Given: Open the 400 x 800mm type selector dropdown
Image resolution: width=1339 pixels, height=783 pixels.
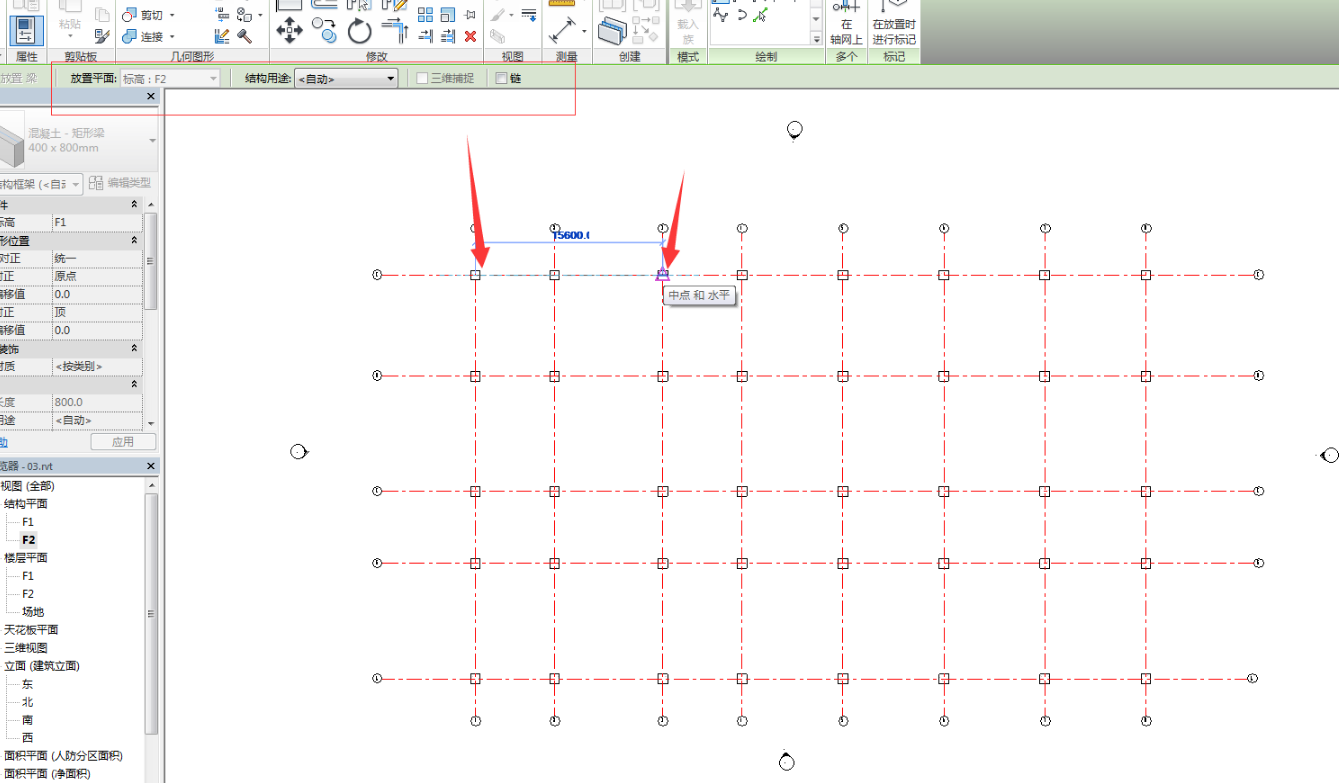Looking at the screenshot, I should click(152, 141).
